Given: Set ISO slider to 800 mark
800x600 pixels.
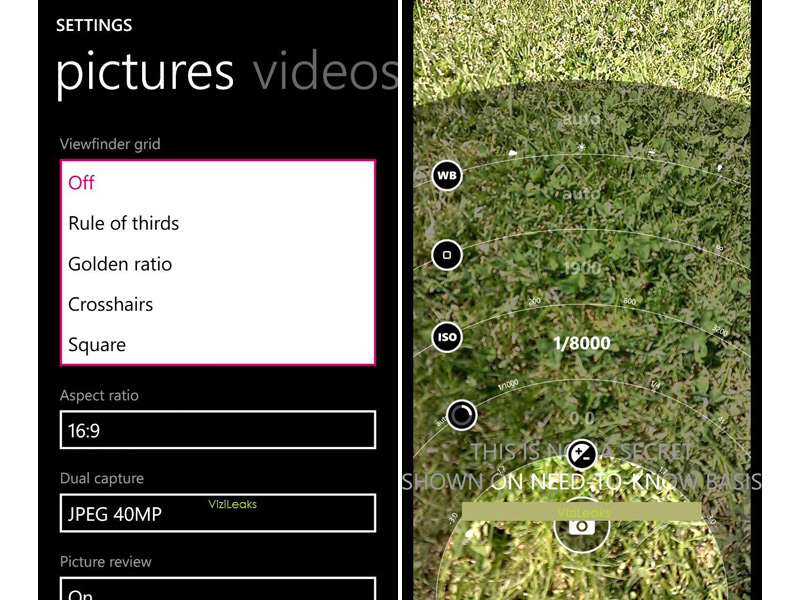Looking at the screenshot, I should click(630, 301).
